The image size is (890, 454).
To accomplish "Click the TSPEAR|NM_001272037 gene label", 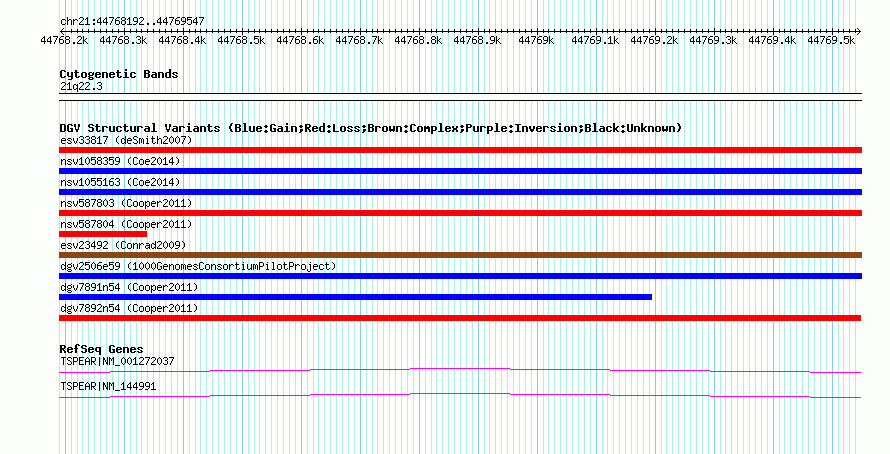I will (117, 361).
